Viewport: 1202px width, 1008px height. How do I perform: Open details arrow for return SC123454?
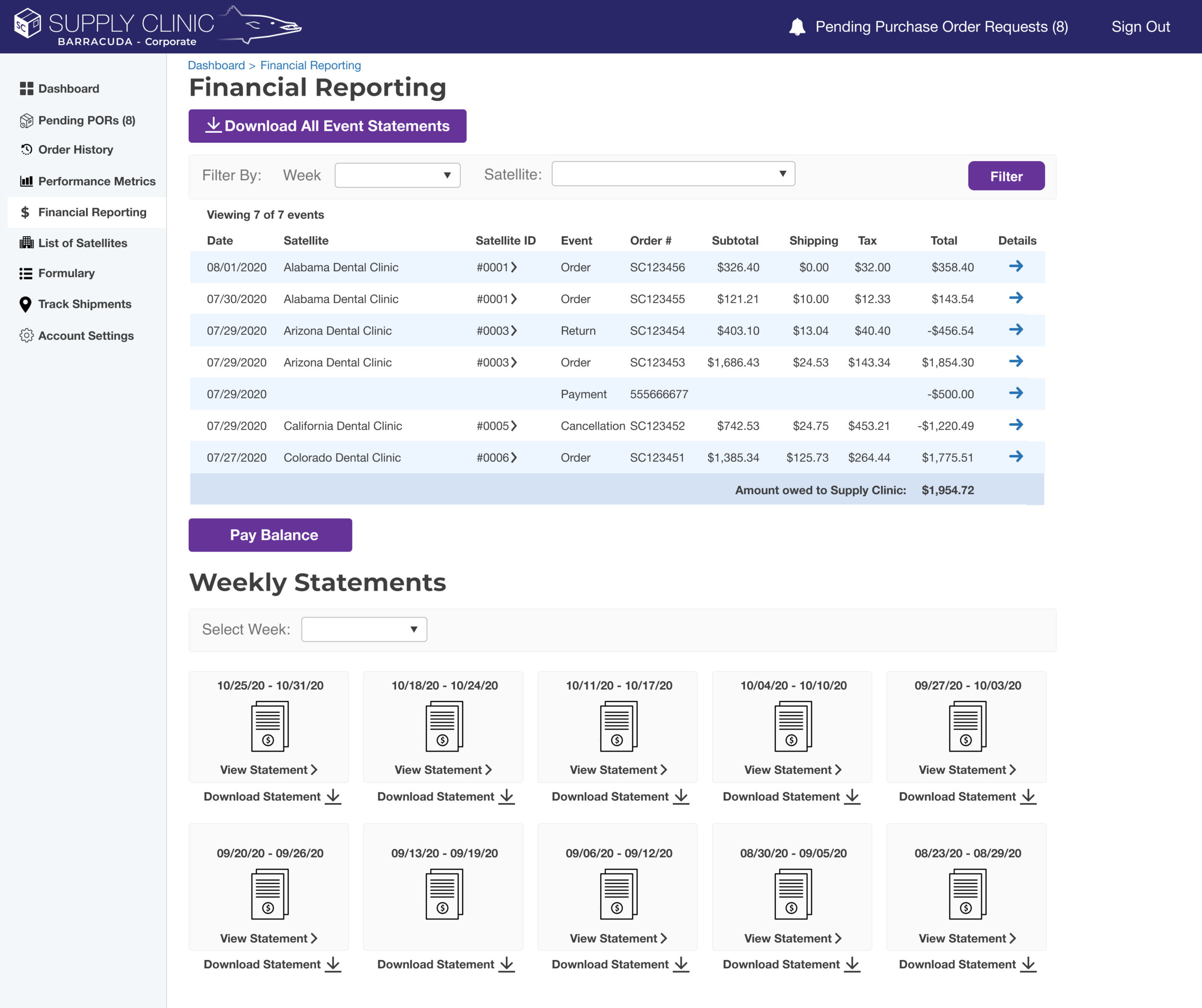pyautogui.click(x=1016, y=330)
